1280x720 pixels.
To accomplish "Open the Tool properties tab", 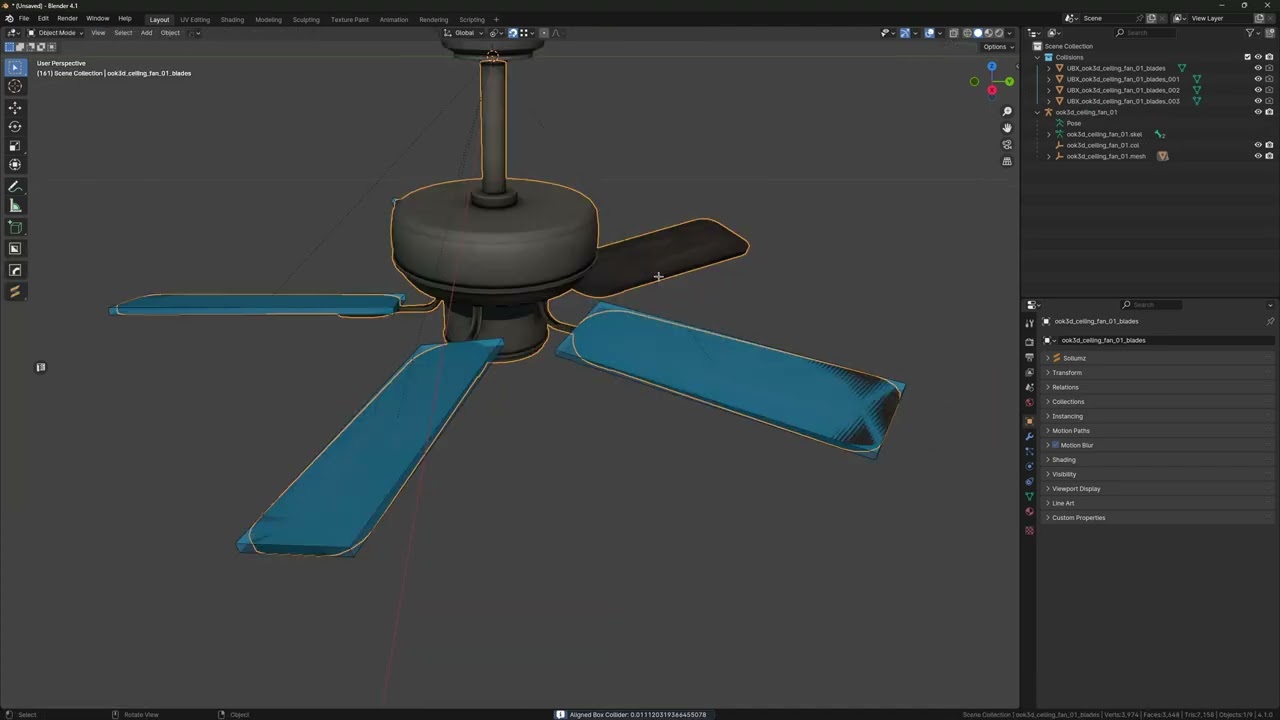I will click(1029, 323).
